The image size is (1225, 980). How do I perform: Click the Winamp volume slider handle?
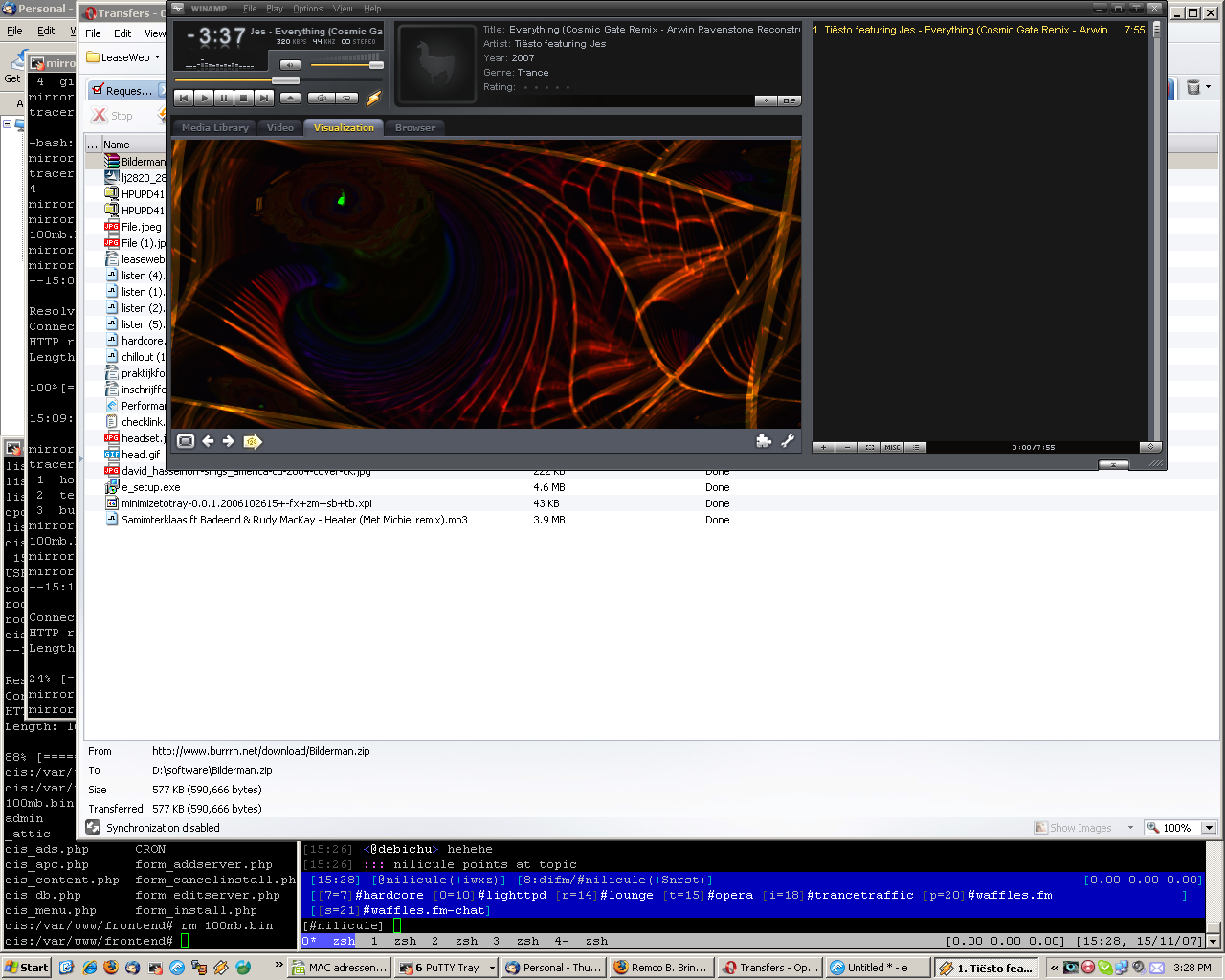(x=376, y=65)
